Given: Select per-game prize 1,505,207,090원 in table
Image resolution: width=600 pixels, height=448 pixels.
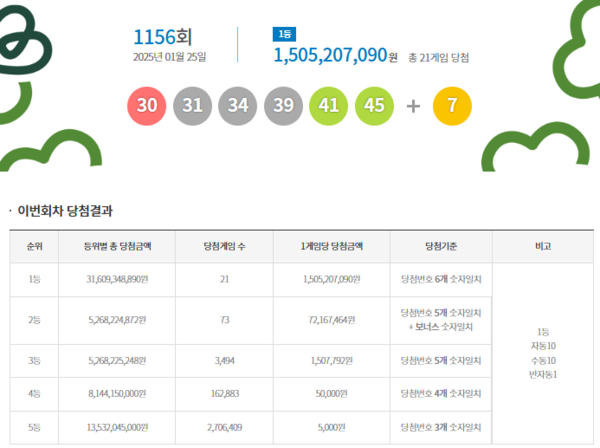Looking at the screenshot, I should [x=332, y=279].
